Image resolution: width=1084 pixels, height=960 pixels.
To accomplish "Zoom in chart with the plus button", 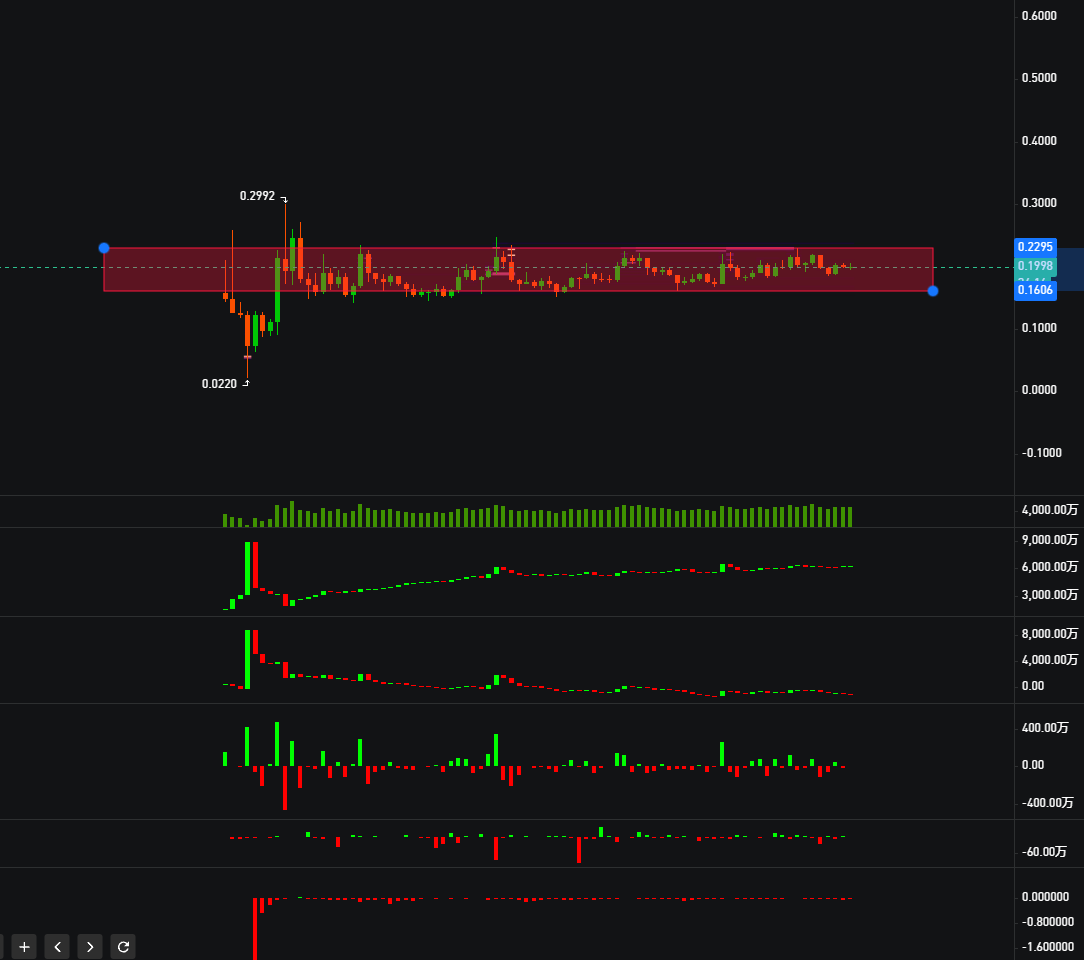I will [x=24, y=947].
